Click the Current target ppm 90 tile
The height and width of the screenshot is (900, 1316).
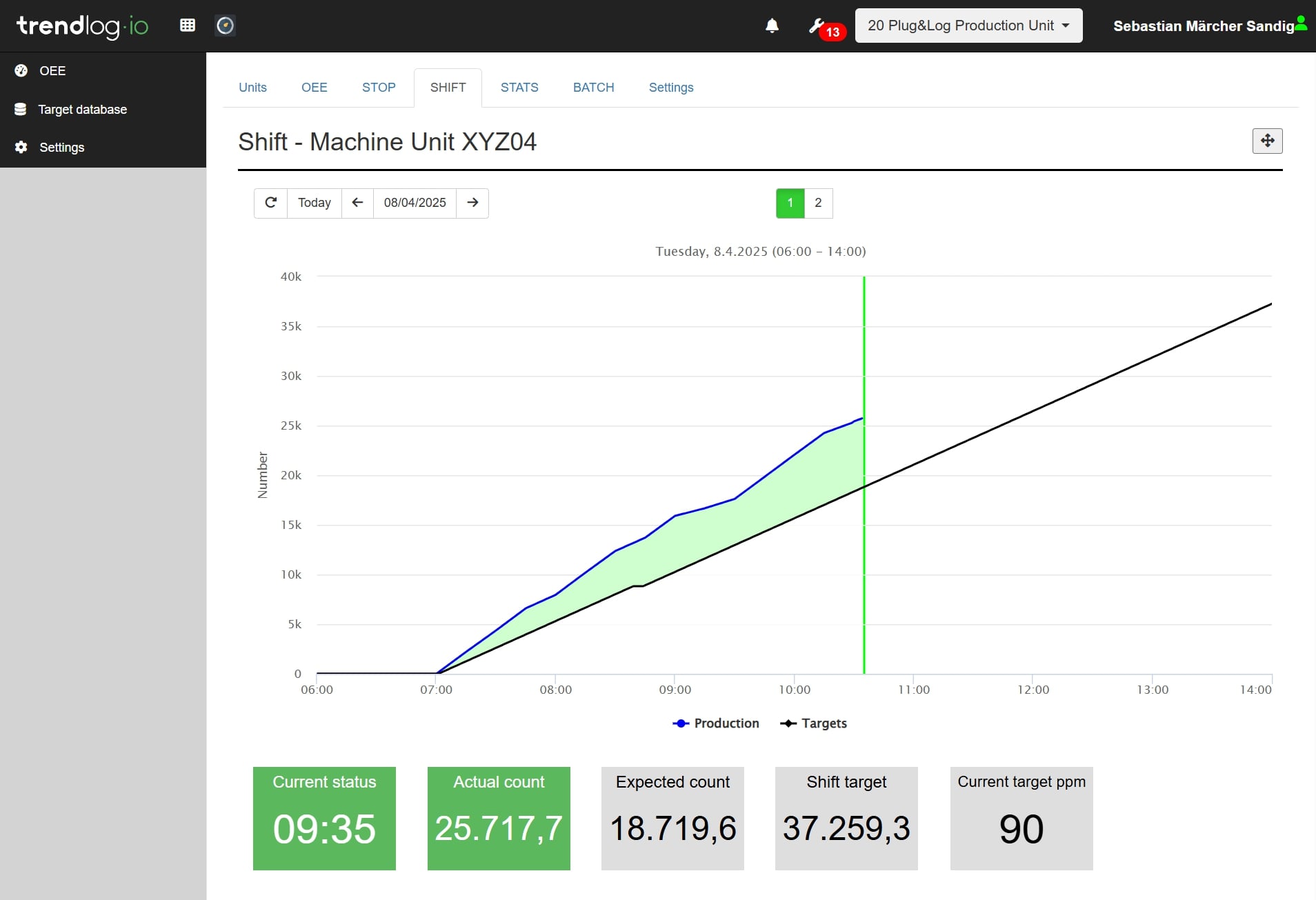coord(1021,819)
